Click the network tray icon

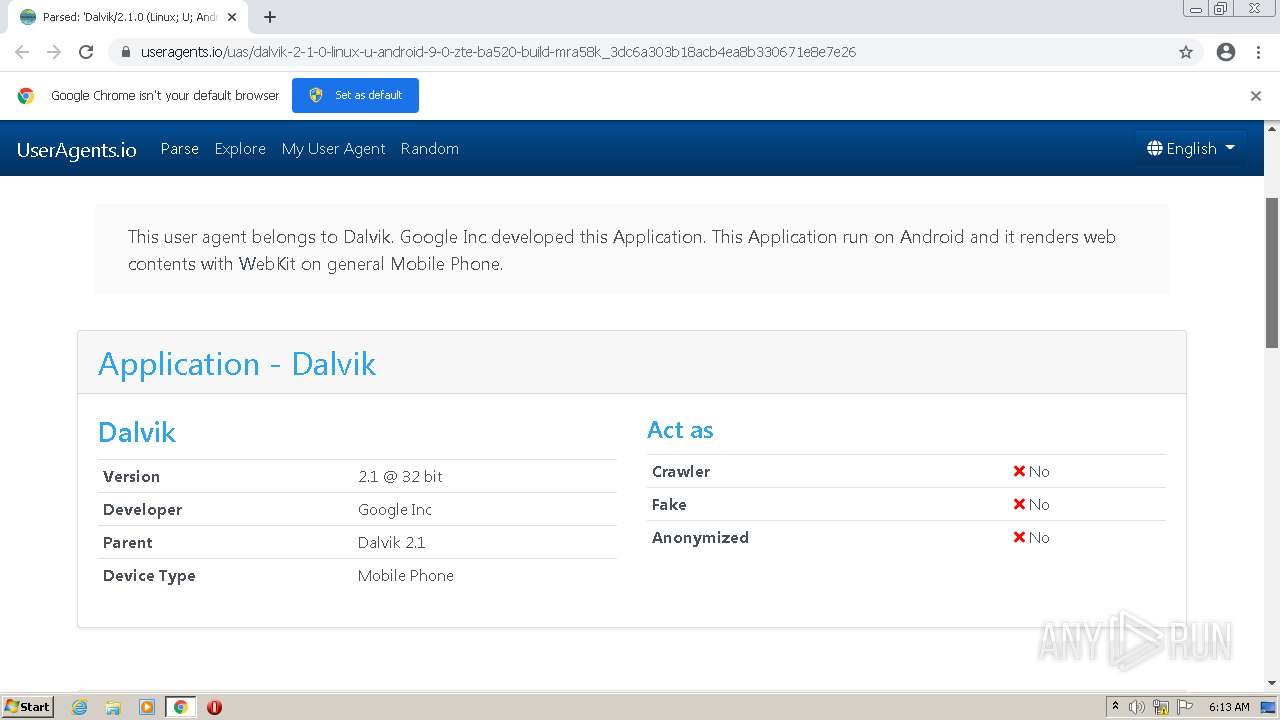coord(1161,707)
